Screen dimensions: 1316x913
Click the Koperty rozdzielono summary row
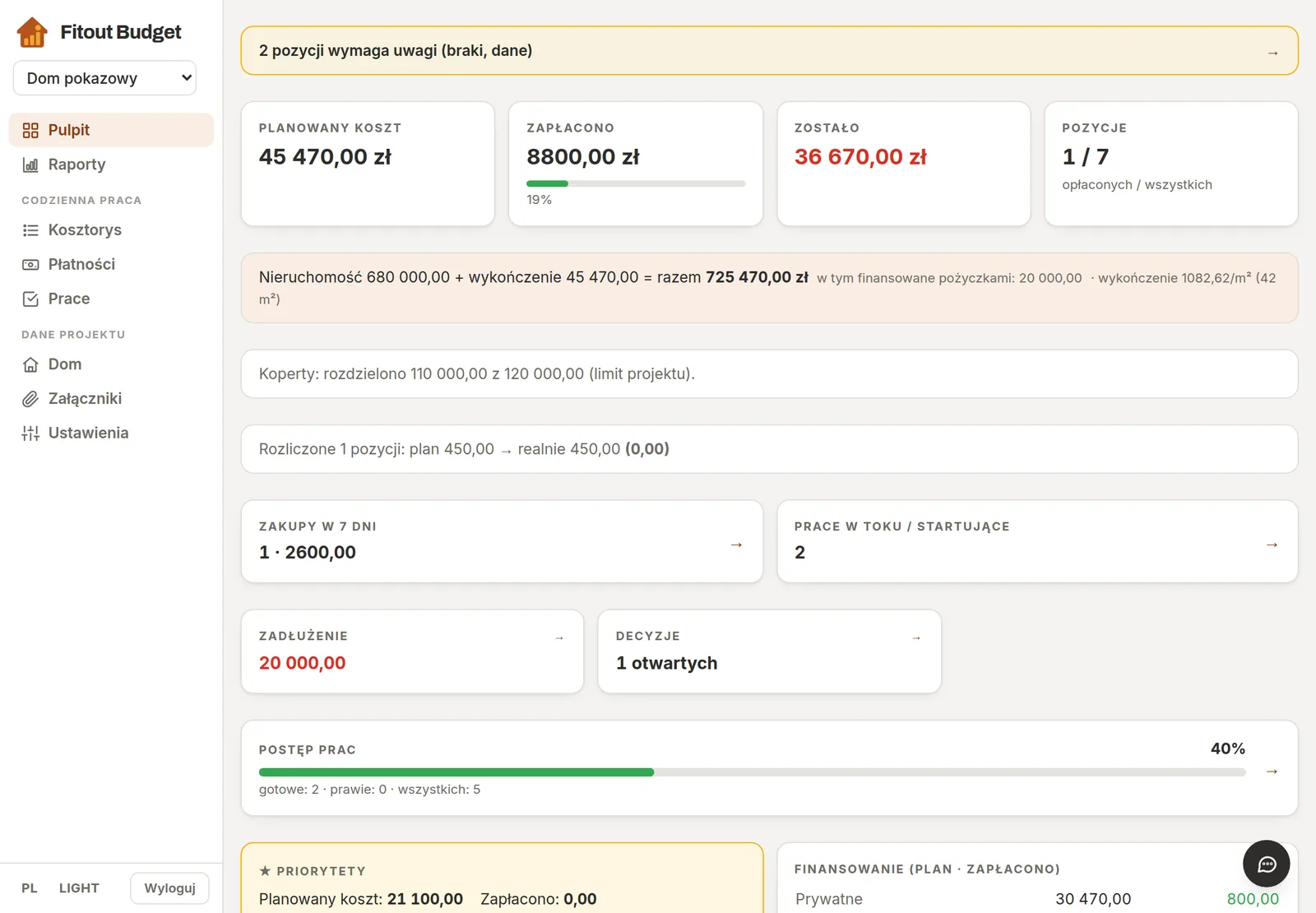pyautogui.click(x=769, y=374)
